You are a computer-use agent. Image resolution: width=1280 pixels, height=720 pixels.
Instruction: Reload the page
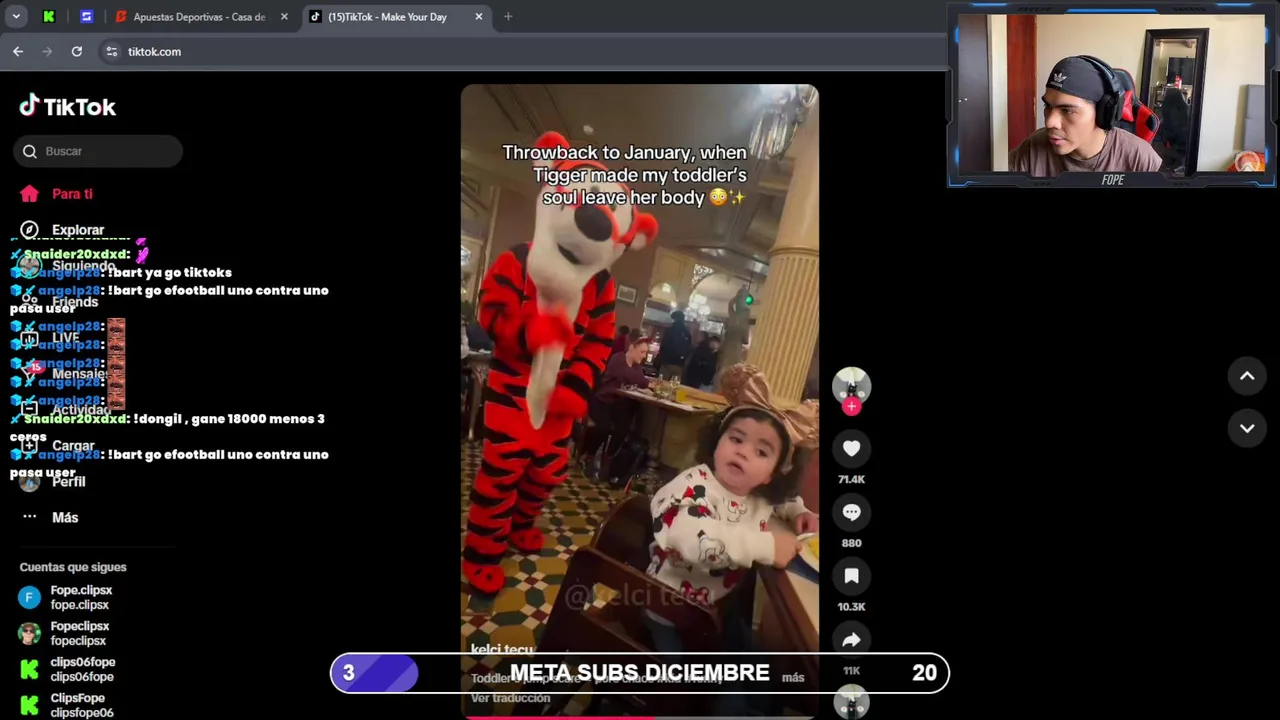76,51
